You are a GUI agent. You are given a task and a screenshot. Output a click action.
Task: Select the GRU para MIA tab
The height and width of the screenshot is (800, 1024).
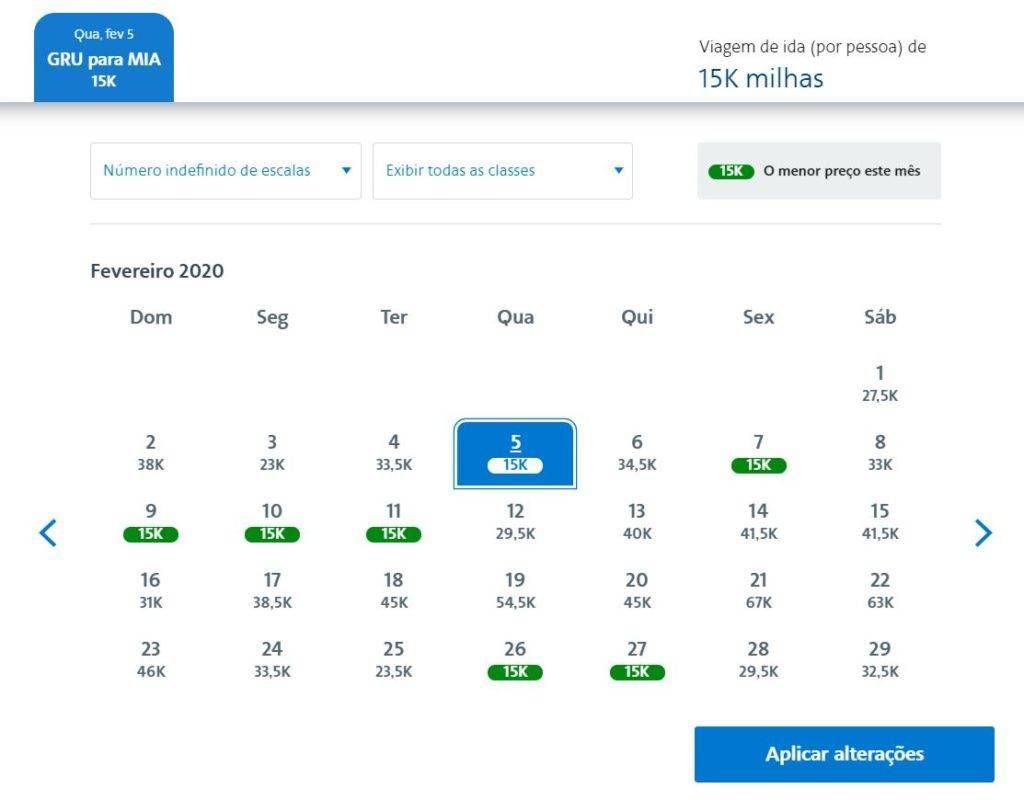pos(104,58)
